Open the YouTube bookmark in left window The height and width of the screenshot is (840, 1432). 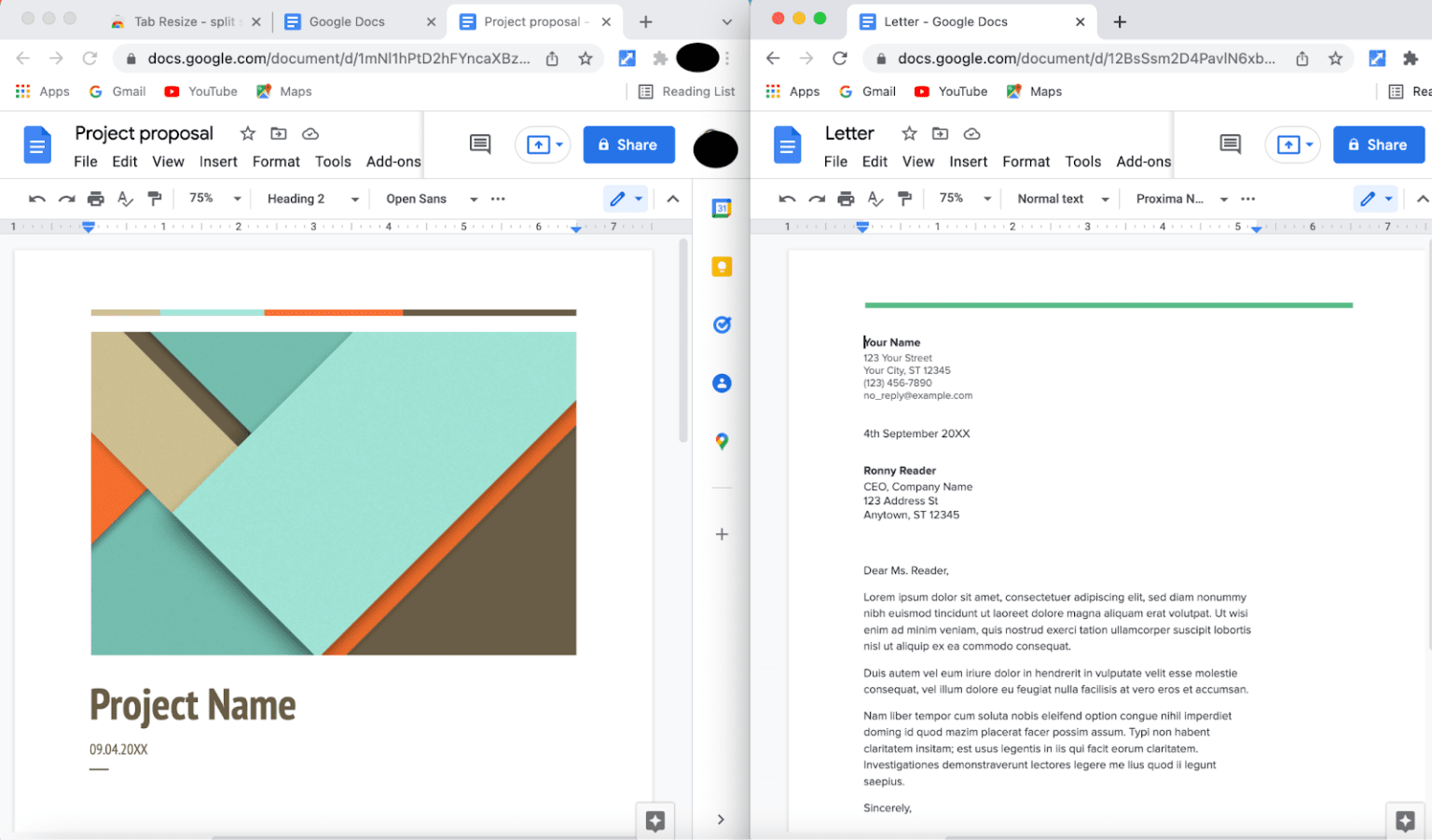[201, 91]
